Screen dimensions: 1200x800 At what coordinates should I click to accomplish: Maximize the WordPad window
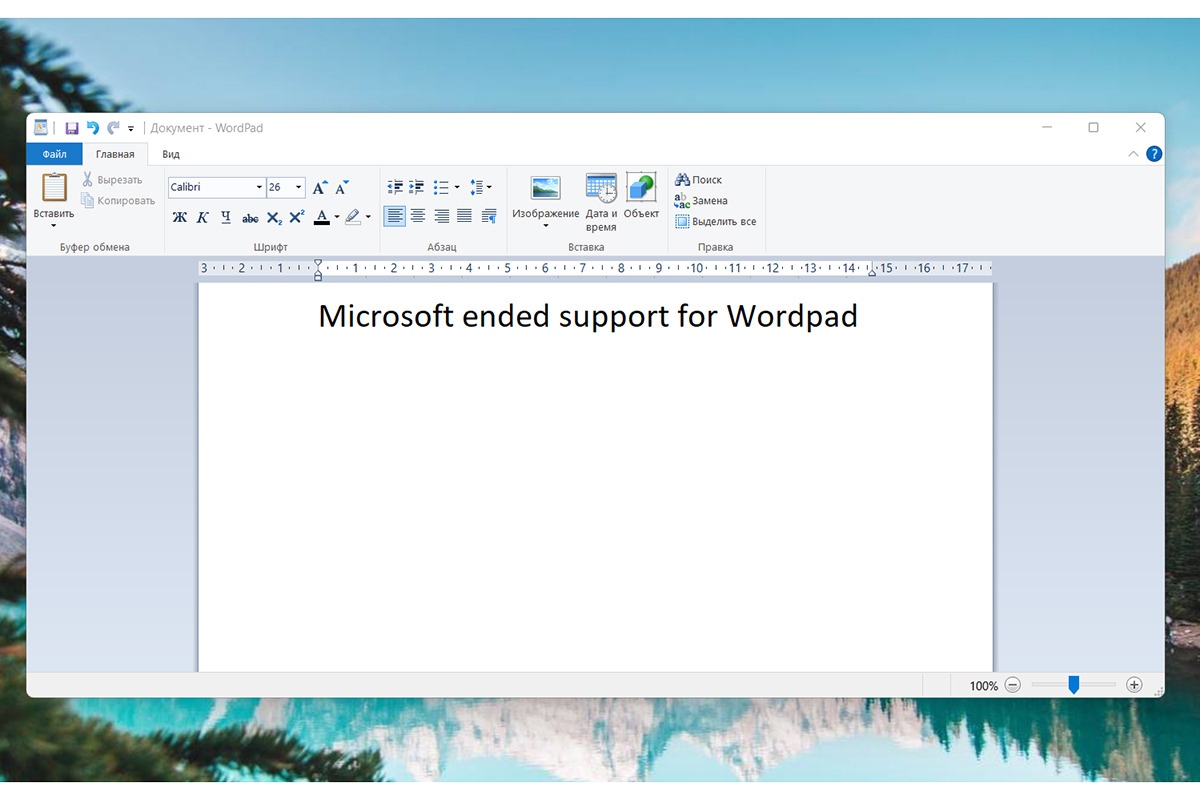pos(1093,128)
